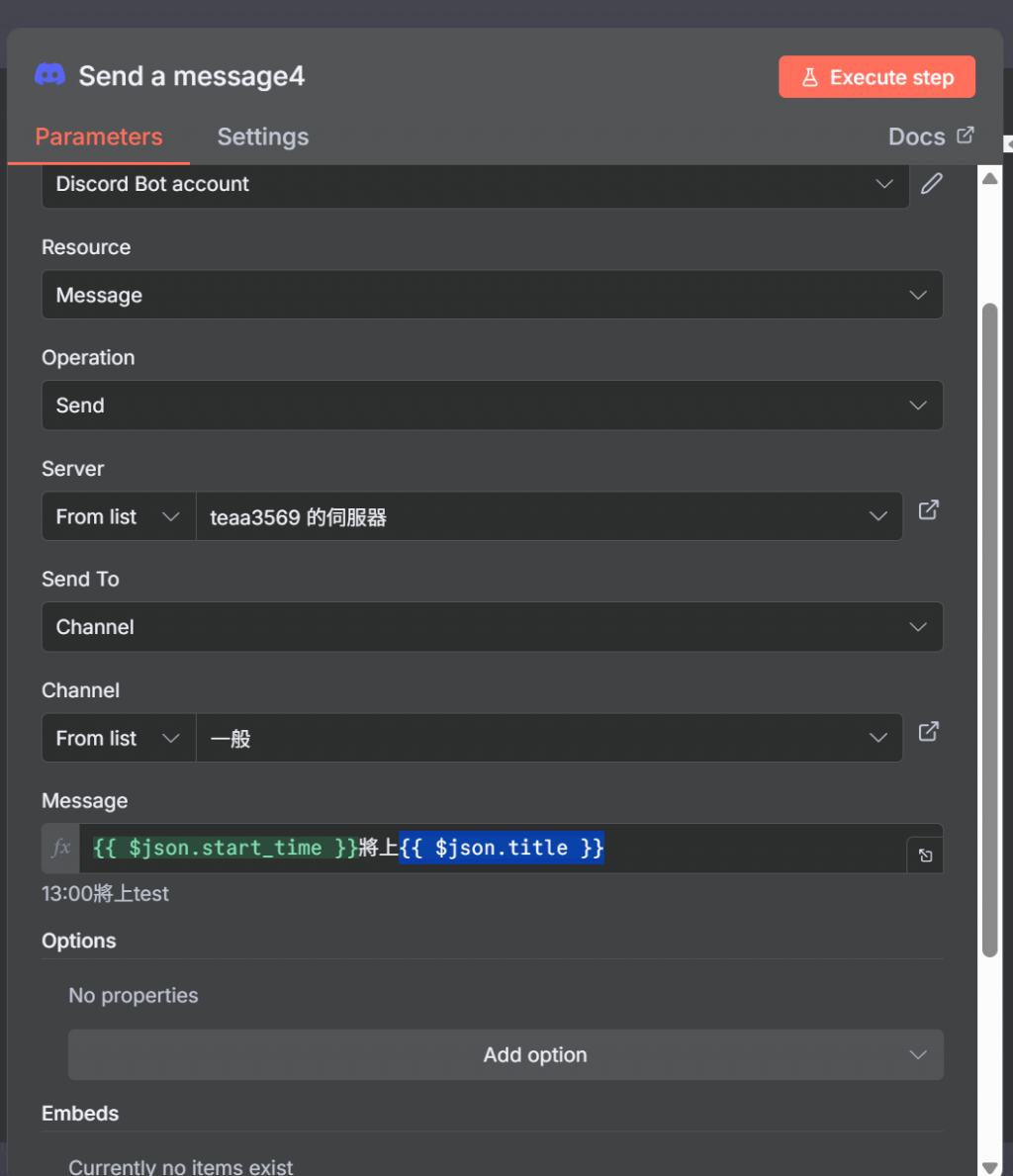Open the Server From list mode dropdown
The height and width of the screenshot is (1176, 1013).
pos(119,516)
